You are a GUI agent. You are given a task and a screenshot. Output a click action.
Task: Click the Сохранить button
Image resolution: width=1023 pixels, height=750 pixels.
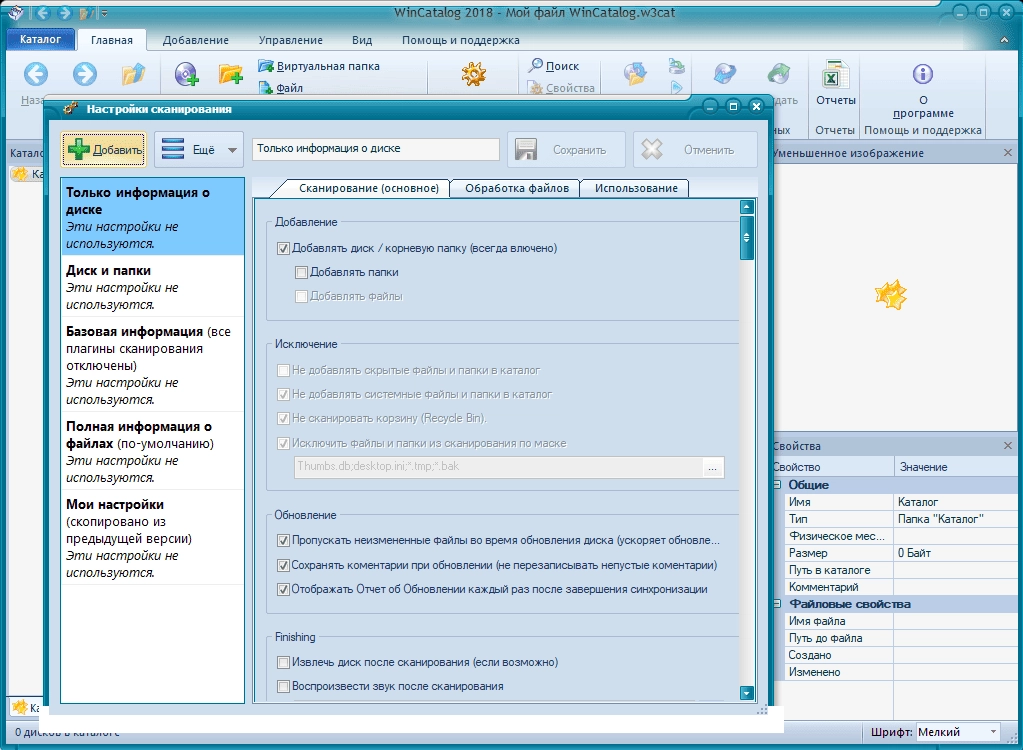566,149
